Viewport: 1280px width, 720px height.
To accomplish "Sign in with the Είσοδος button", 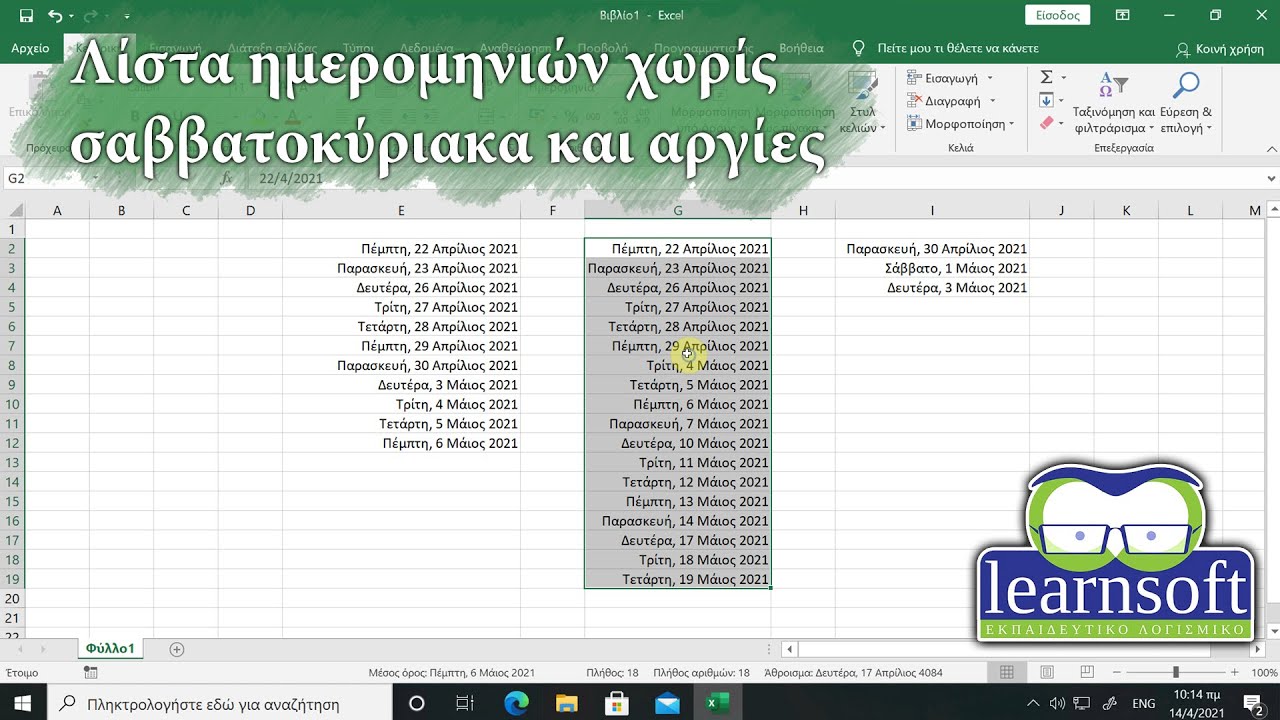I will (x=1057, y=15).
